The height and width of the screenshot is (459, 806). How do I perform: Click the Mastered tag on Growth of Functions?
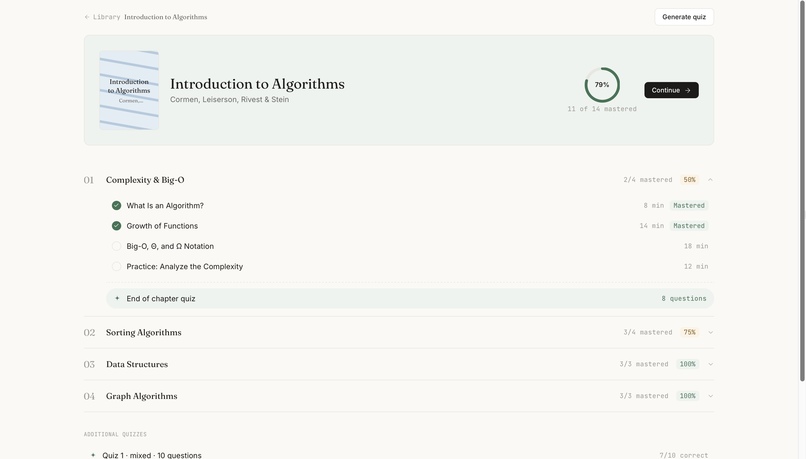689,226
